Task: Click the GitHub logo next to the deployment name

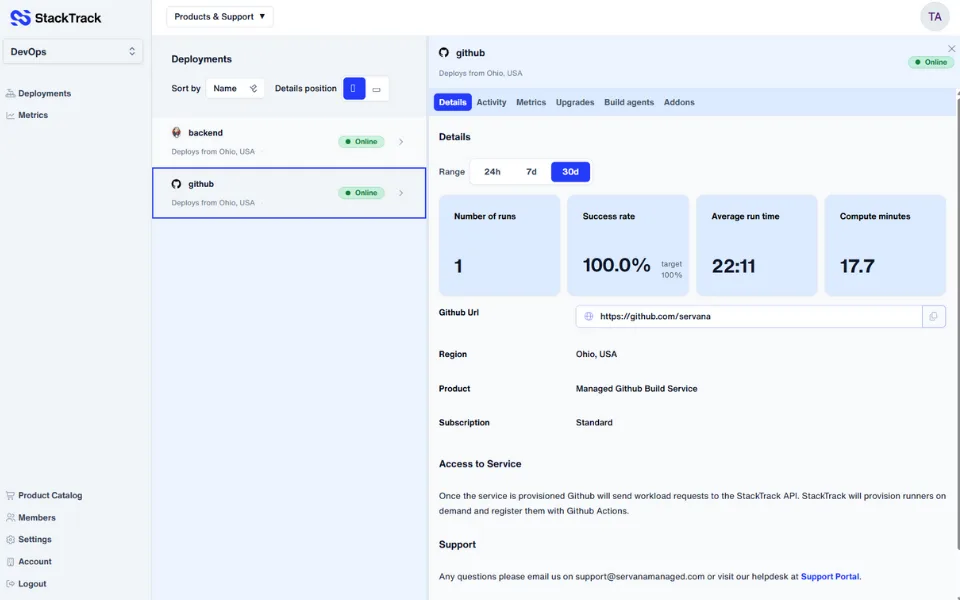Action: [x=443, y=52]
